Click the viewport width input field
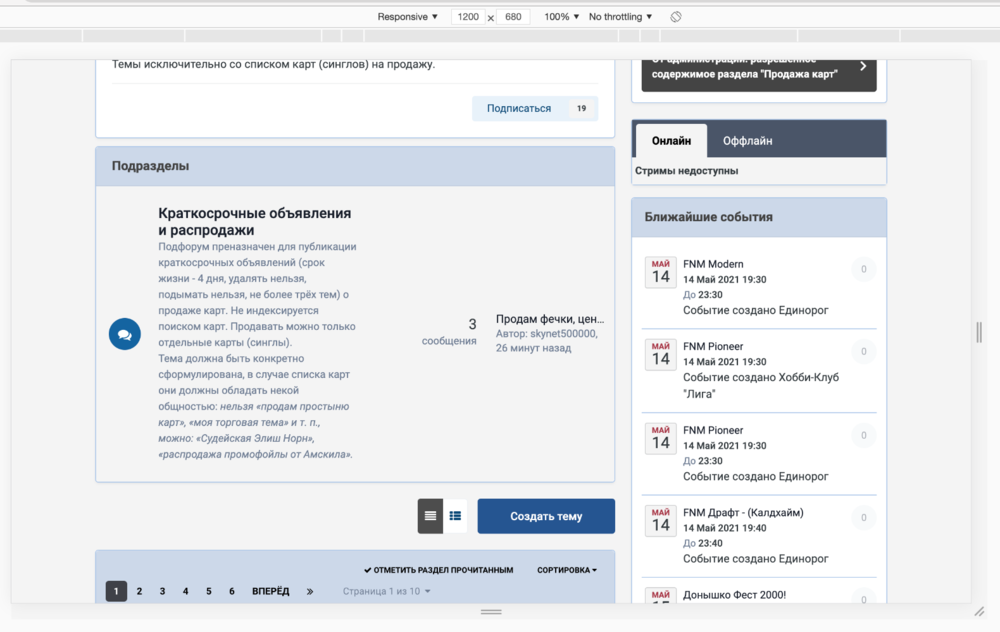 468,17
